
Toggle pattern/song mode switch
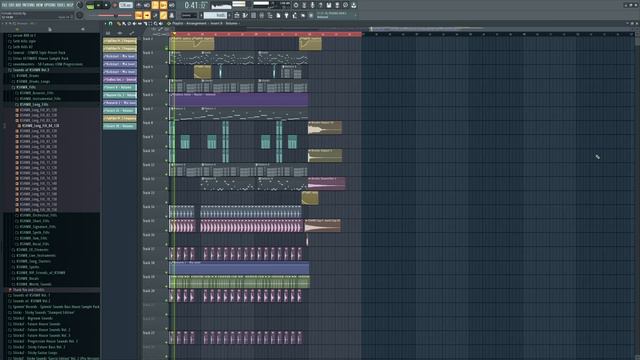(x=91, y=5)
